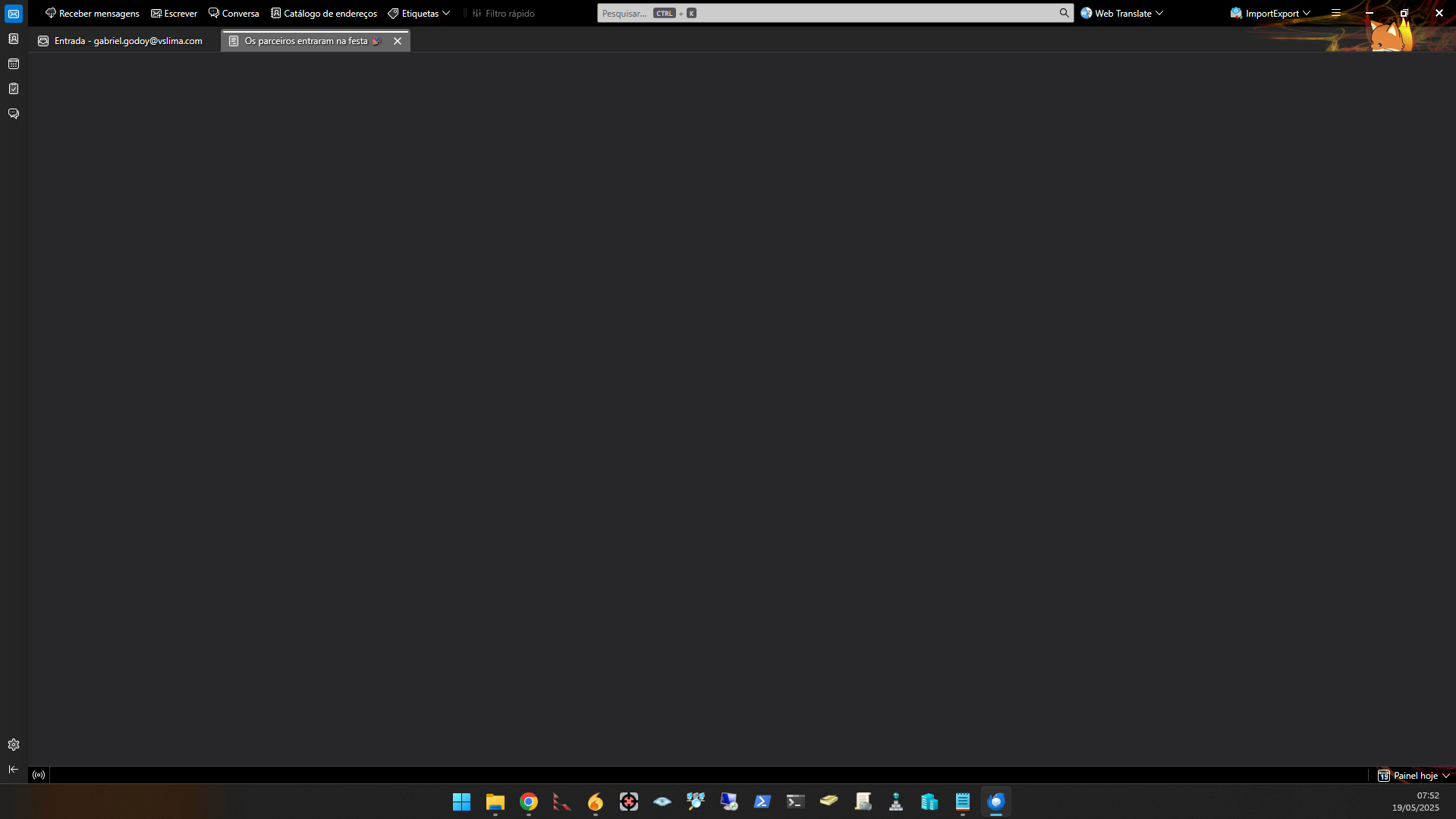This screenshot has height=819, width=1456.
Task: Open the Thunderbird application menu
Action: tap(1336, 14)
